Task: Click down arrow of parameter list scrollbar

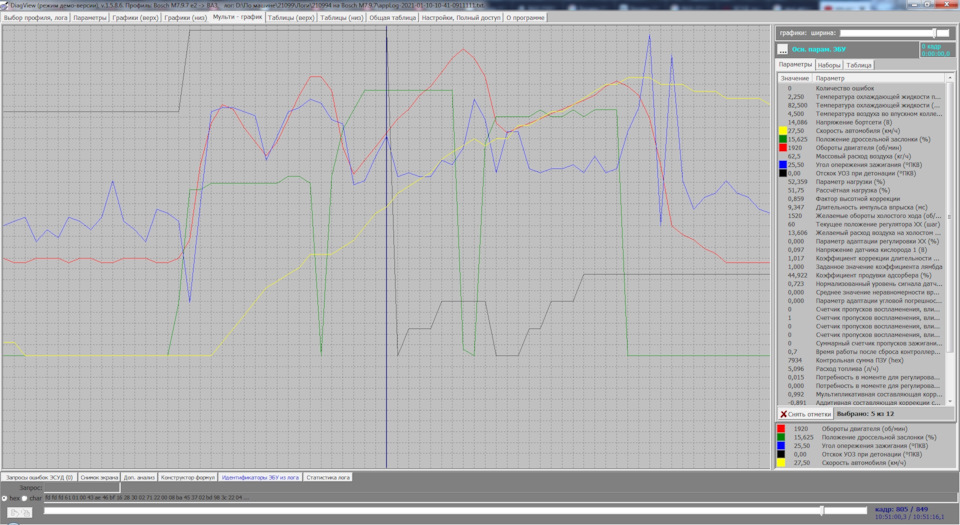Action: point(950,401)
